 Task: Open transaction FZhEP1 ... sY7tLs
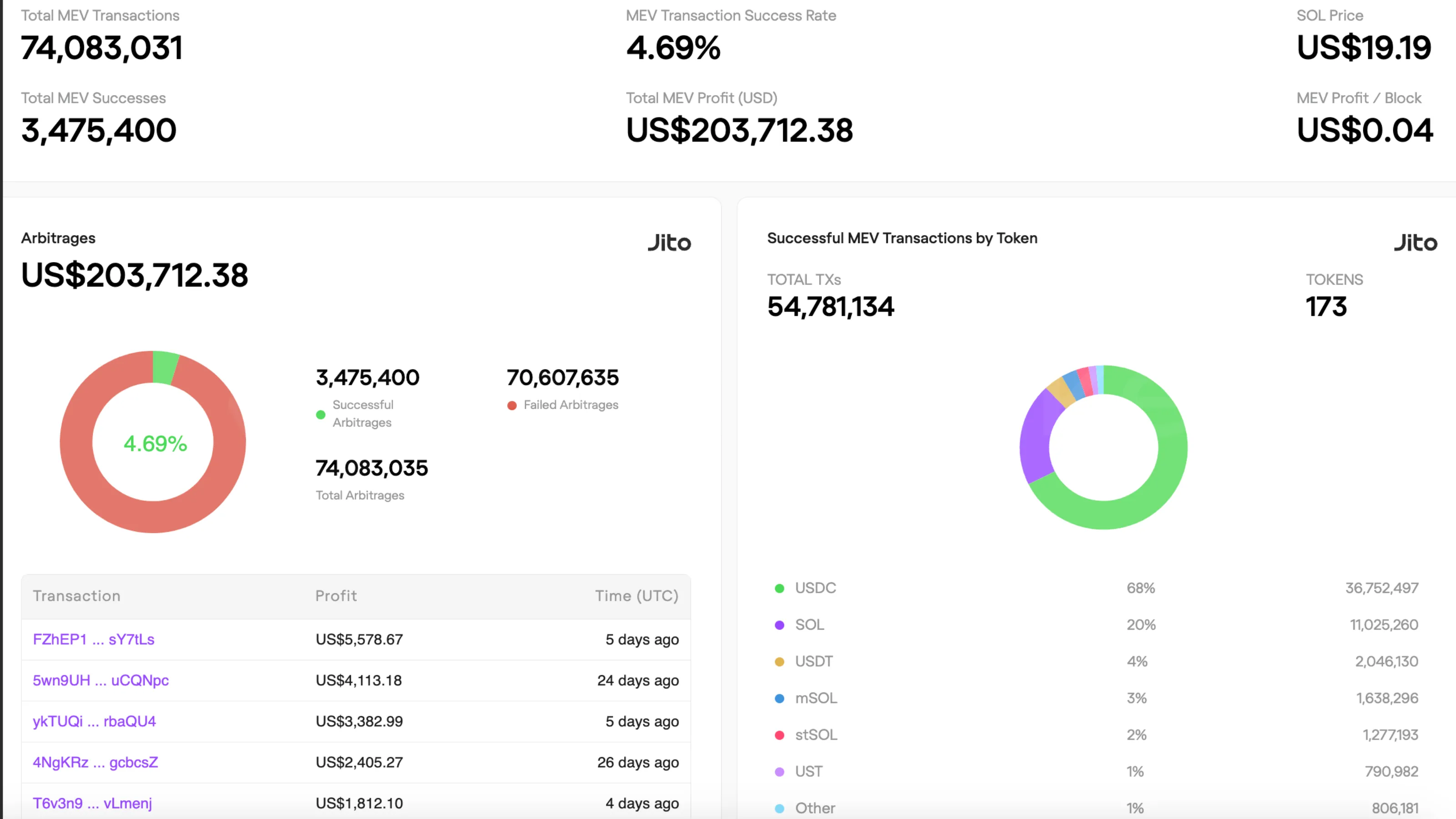pyautogui.click(x=93, y=639)
